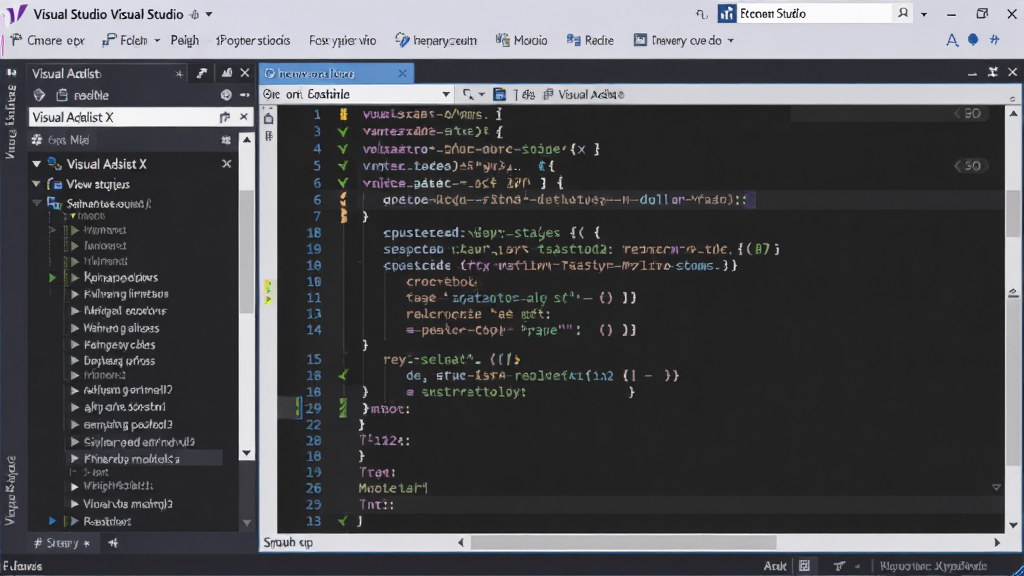The image size is (1024, 576).
Task: Collapse the Visual Adsist X tree node
Action: [37, 164]
